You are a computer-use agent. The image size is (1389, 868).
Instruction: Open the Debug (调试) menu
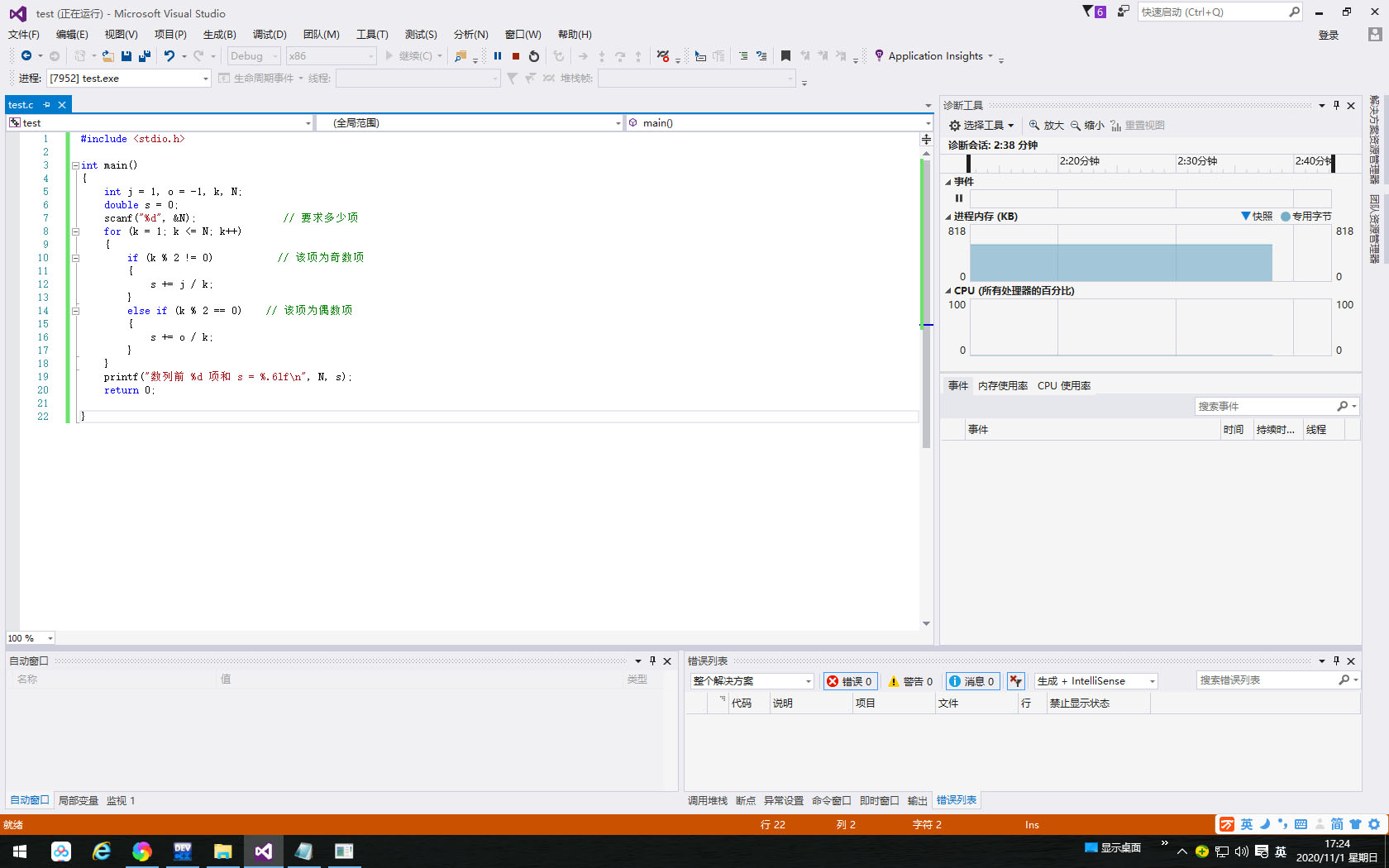pos(270,34)
